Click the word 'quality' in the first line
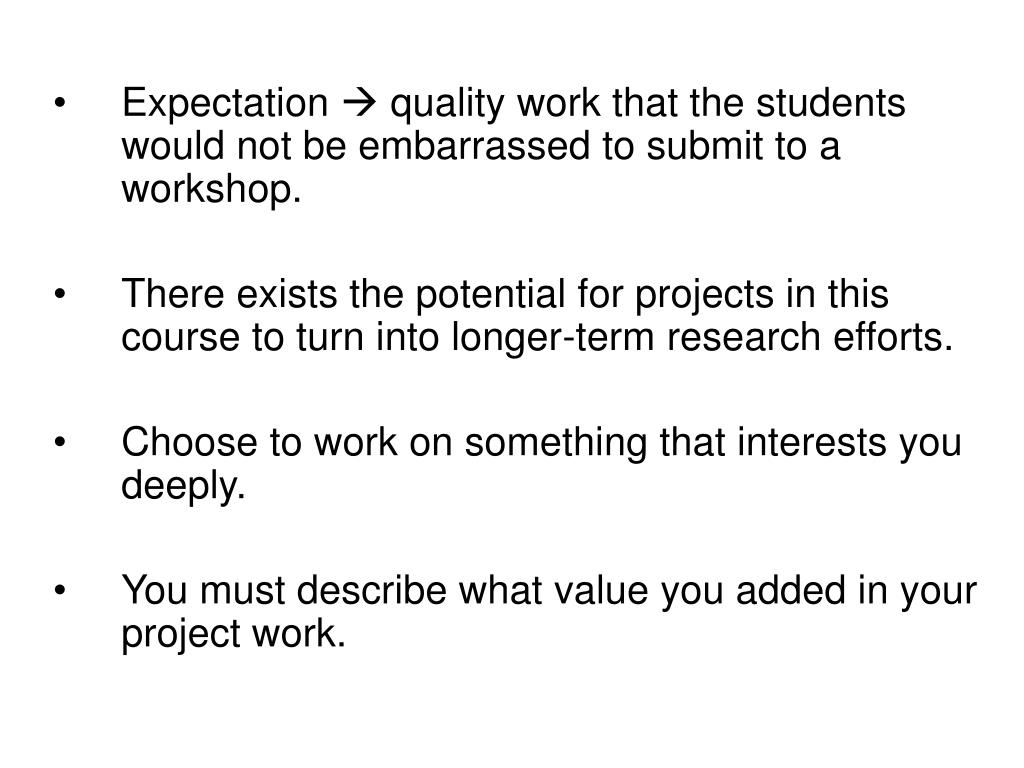Image resolution: width=1024 pixels, height=768 pixels. click(x=447, y=104)
